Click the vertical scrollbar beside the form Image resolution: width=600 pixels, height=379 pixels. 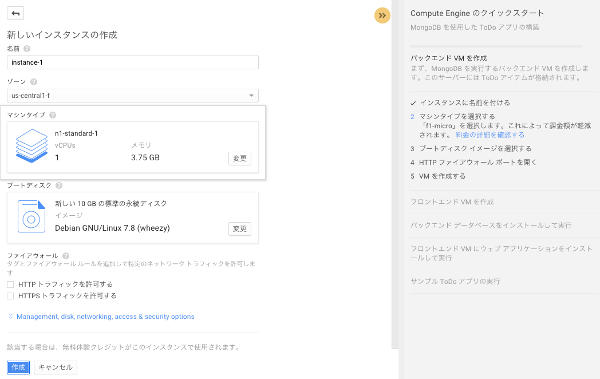(x=395, y=174)
